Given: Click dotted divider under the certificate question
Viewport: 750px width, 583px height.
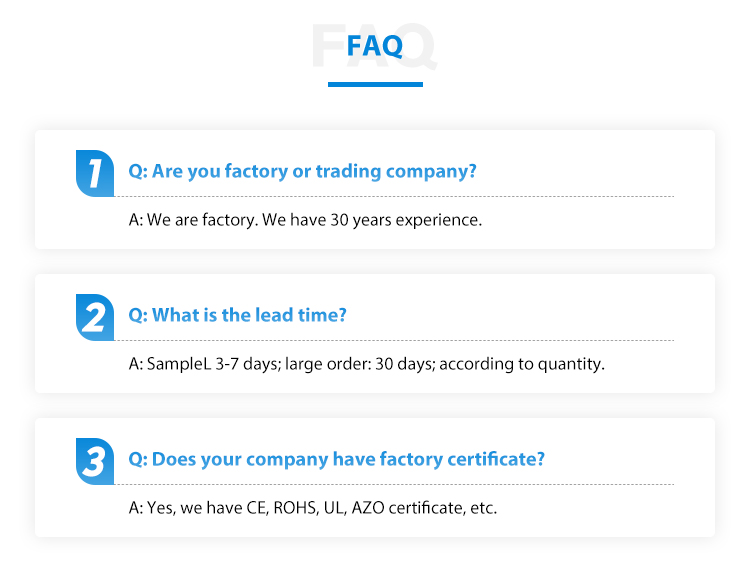Looking at the screenshot, I should pyautogui.click(x=401, y=484).
